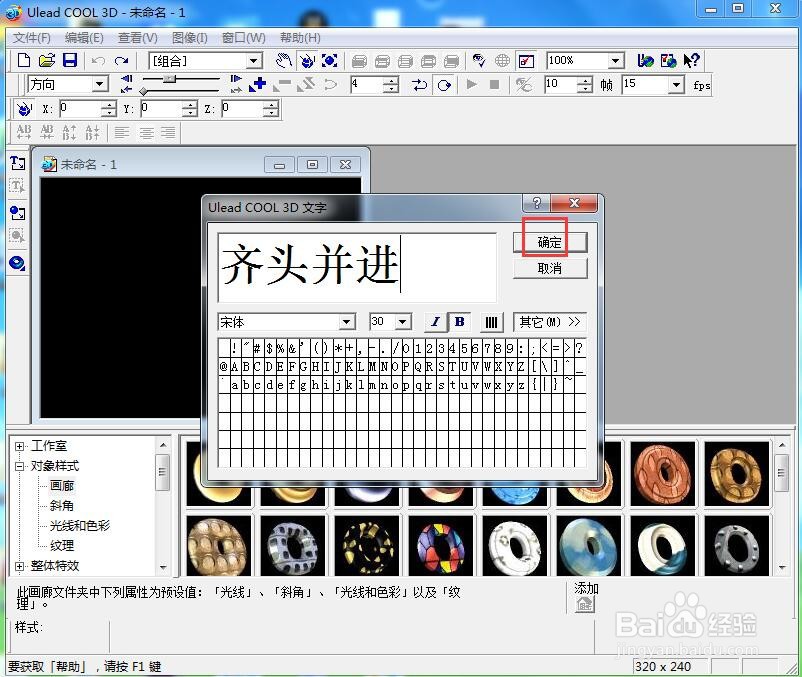Image resolution: width=802 pixels, height=677 pixels.
Task: Select 画廊 in the tree
Action: click(62, 486)
